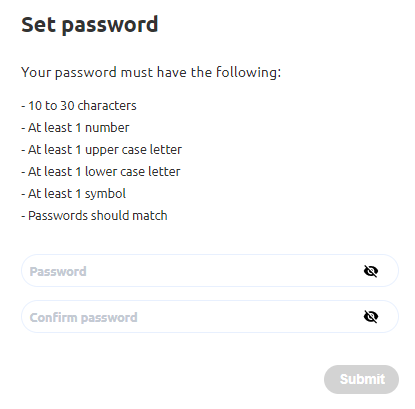Toggle visibility eye icon in Confirm password field

[371, 317]
